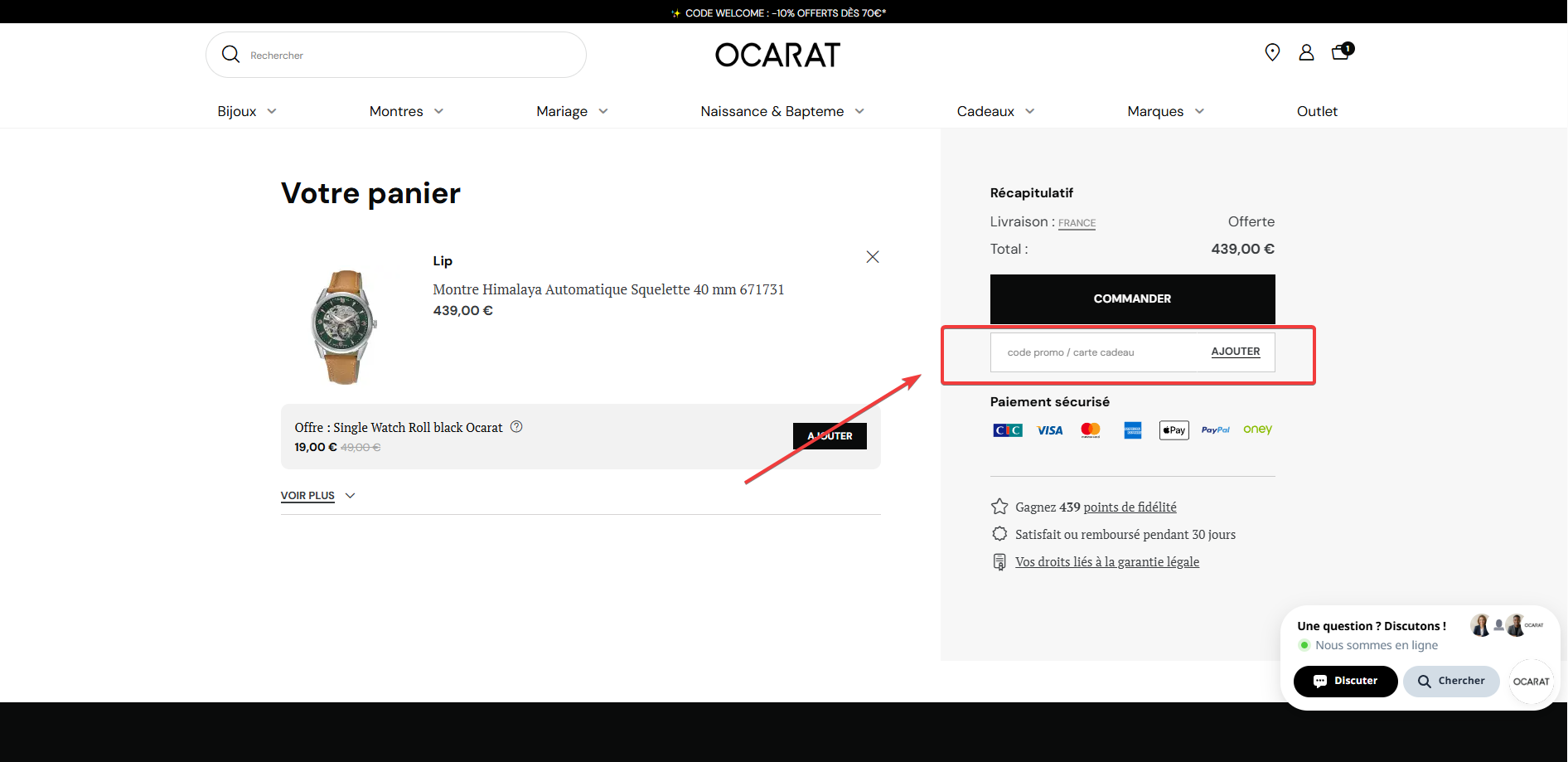Image resolution: width=1568 pixels, height=762 pixels.
Task: Open Montre Himalaya Automatique Squelette product title
Action: [608, 289]
